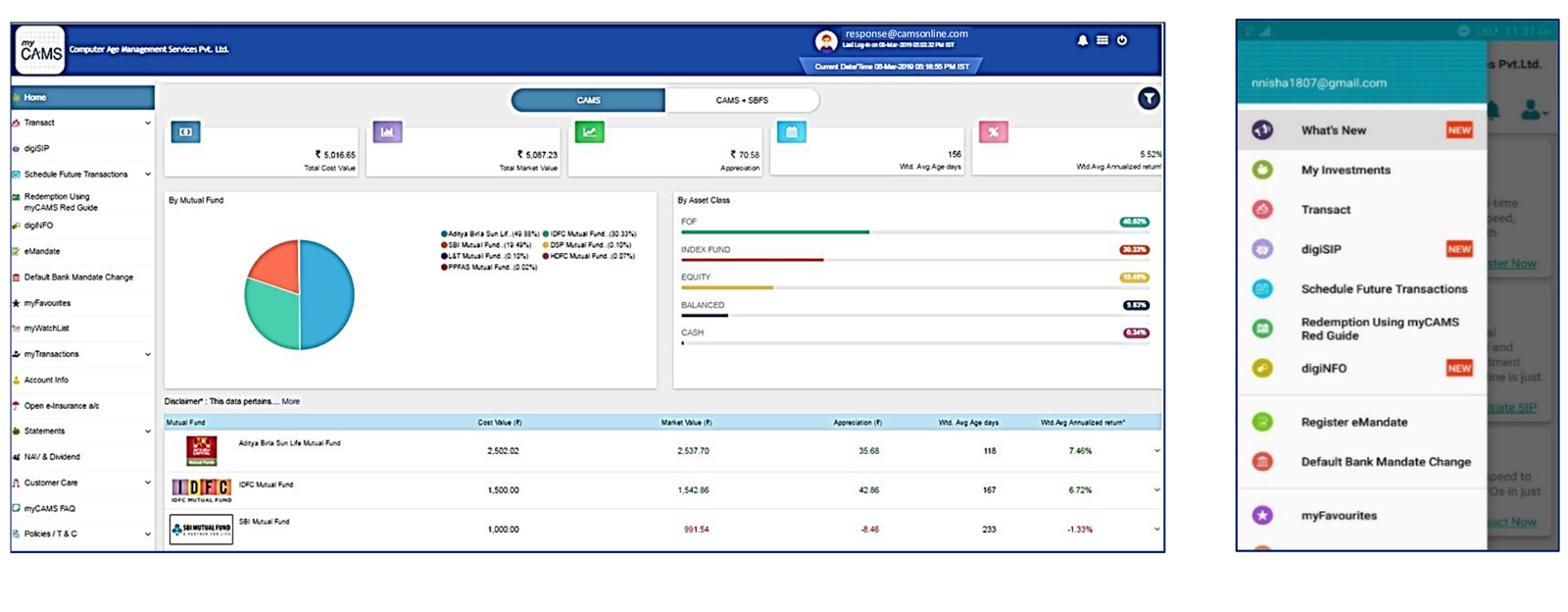Click the IDFC Mutual Fund logo thumbnail

[201, 489]
